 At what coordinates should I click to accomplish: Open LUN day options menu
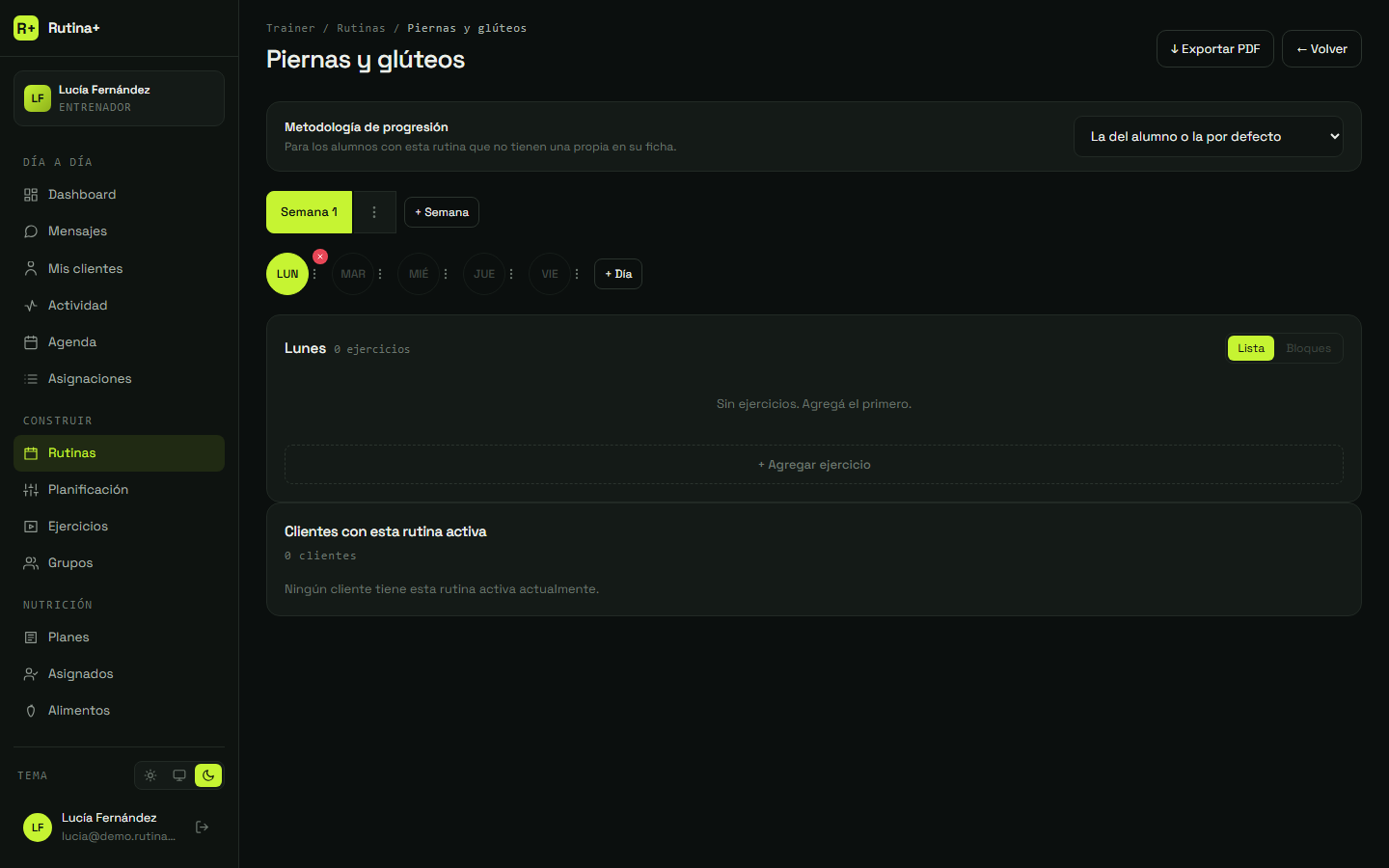(x=314, y=274)
